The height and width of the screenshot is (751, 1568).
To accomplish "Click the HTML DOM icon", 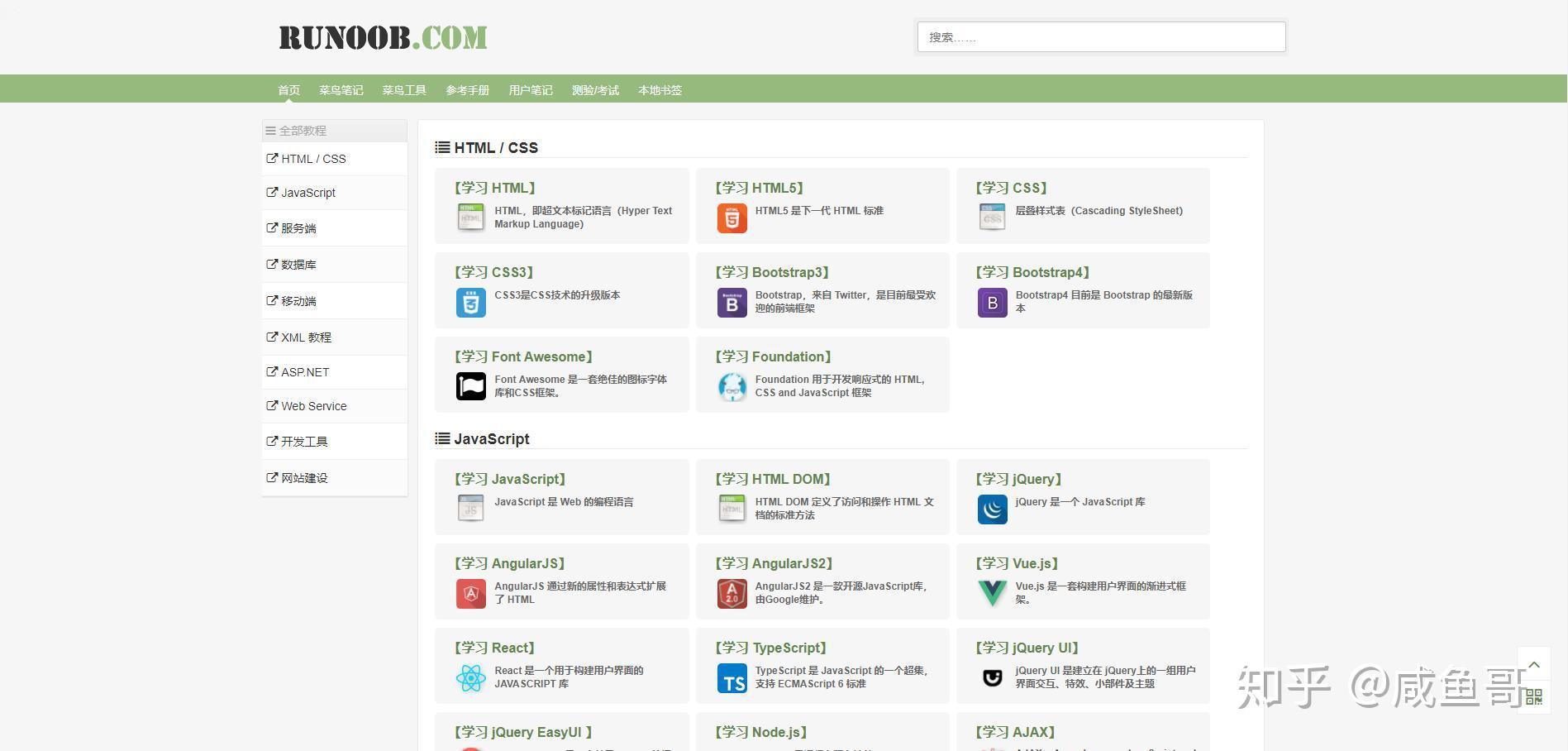I will pyautogui.click(x=732, y=509).
